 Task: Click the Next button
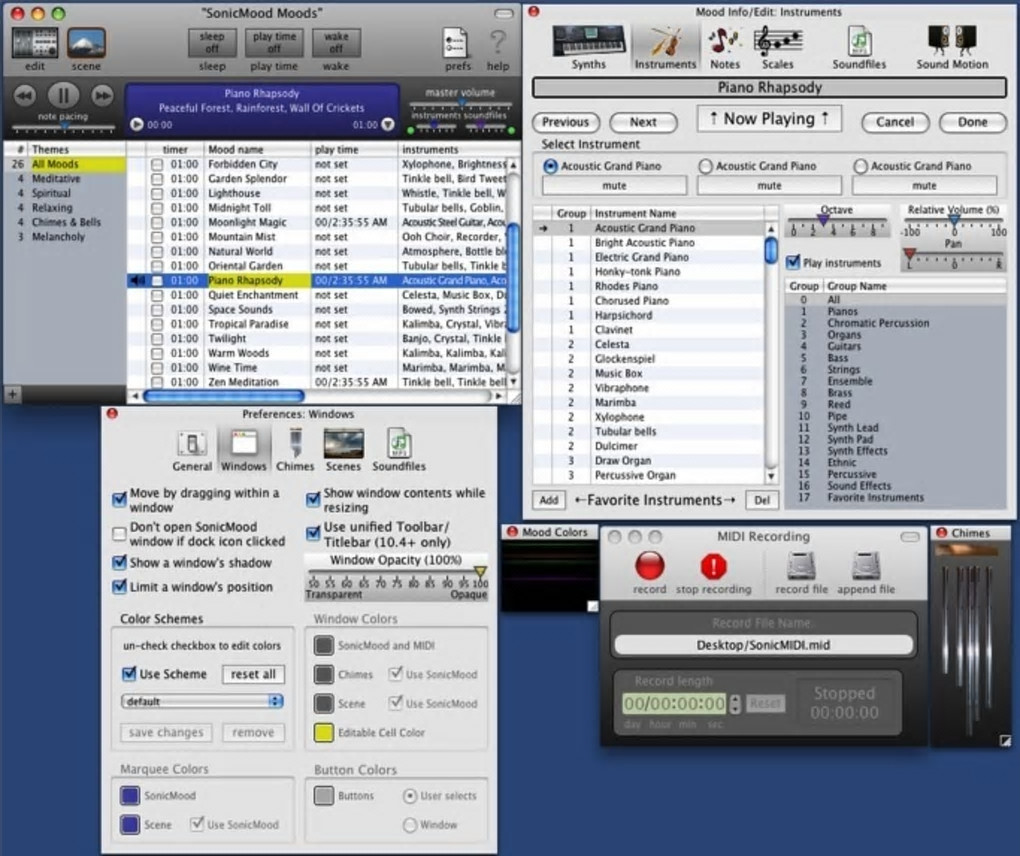pos(643,122)
